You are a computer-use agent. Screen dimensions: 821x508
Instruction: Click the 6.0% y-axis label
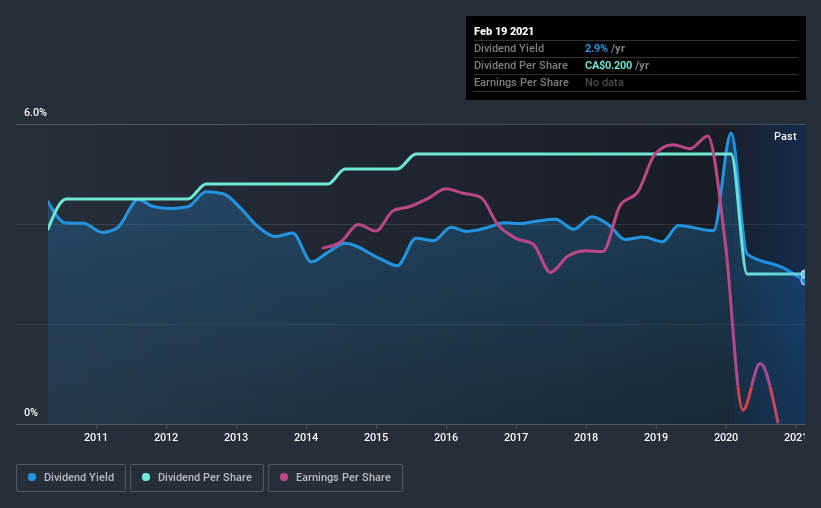[x=35, y=113]
